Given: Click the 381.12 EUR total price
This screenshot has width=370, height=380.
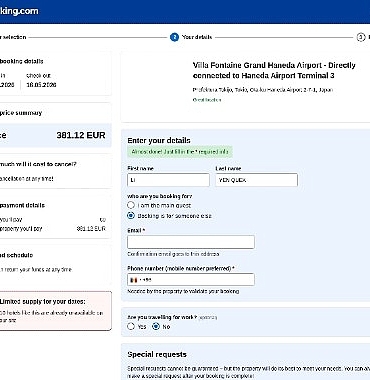Looking at the screenshot, I should tap(81, 135).
